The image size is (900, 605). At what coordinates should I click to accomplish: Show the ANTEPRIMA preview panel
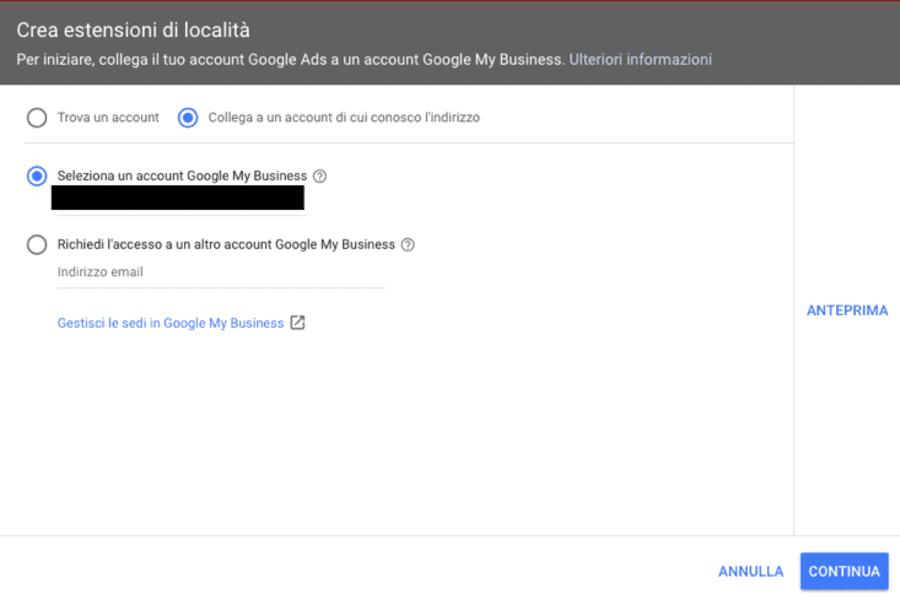847,311
